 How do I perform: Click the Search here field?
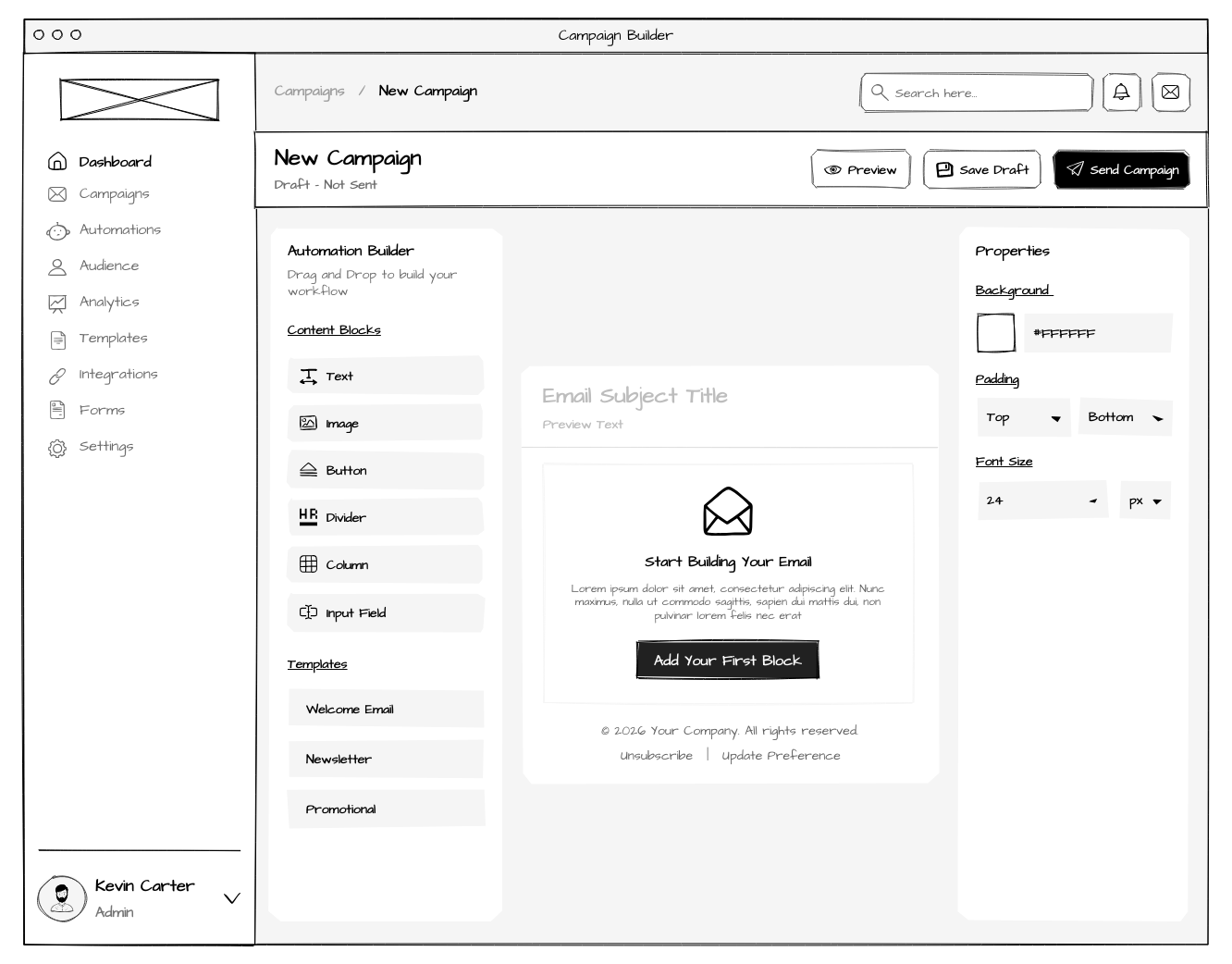[977, 93]
